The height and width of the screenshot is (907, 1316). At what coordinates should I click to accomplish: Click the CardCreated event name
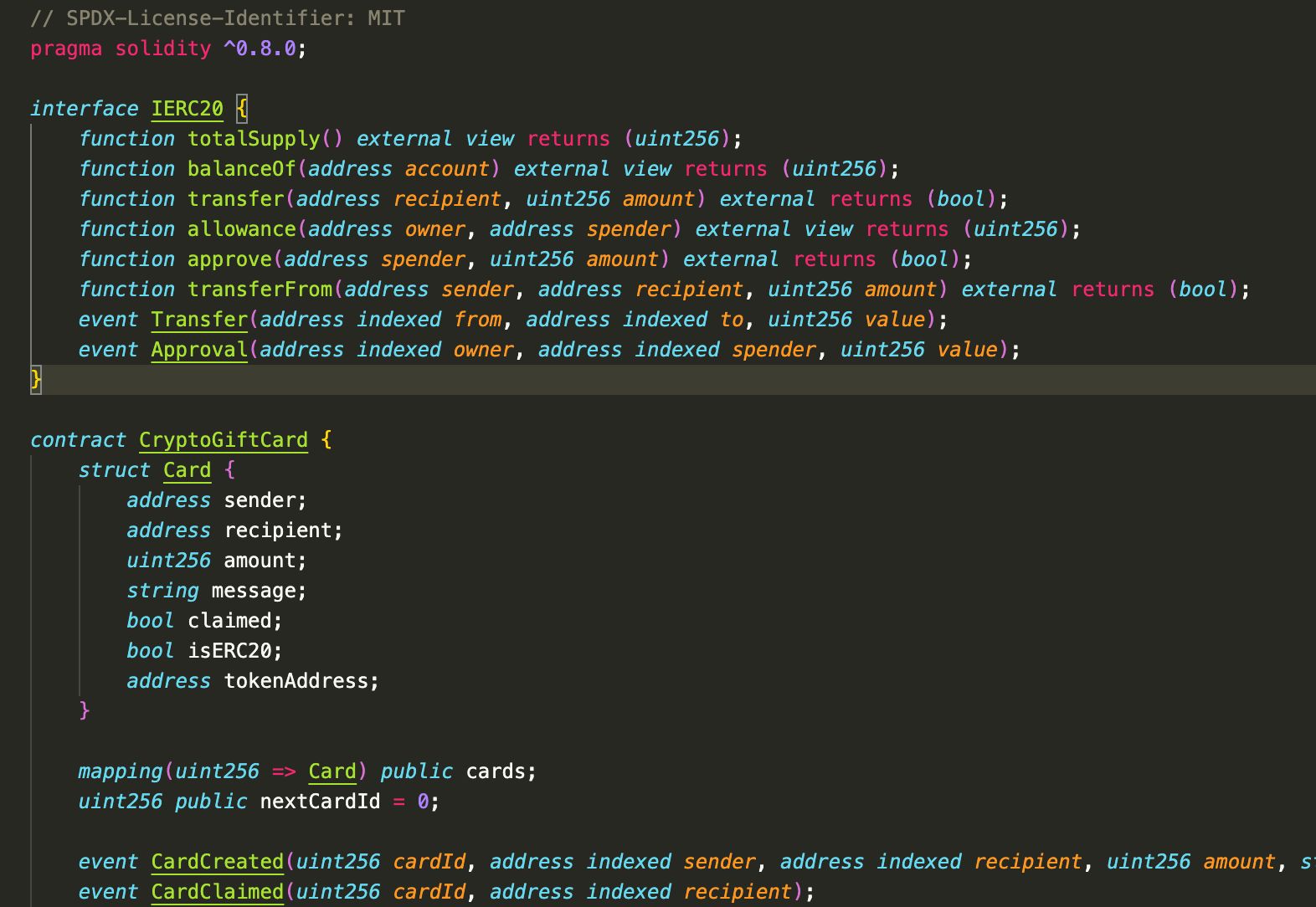218,862
